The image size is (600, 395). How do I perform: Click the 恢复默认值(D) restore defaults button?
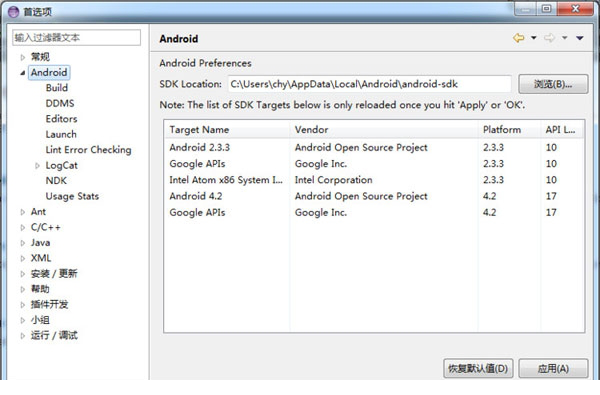coord(478,369)
